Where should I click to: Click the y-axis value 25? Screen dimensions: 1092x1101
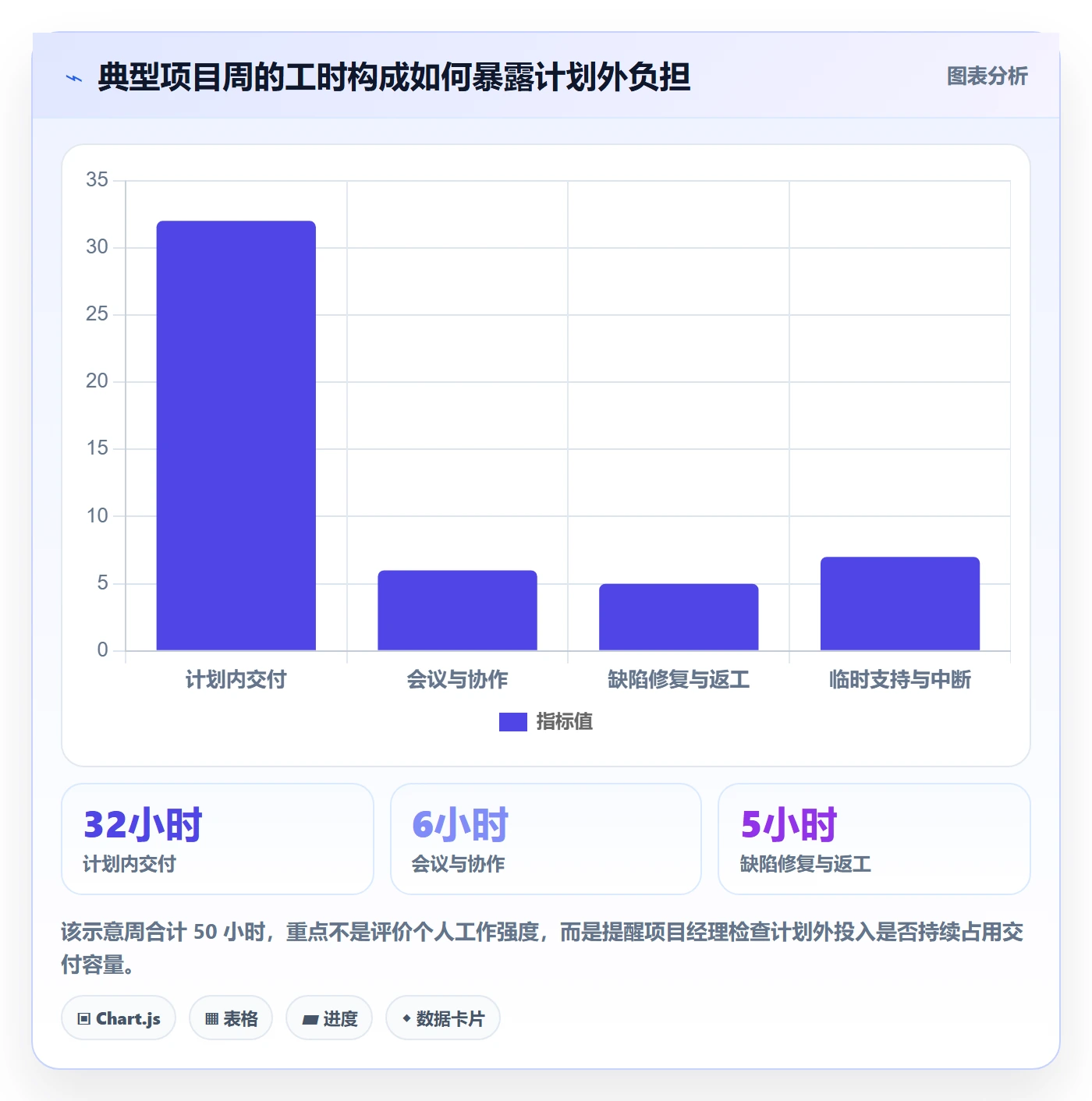[x=97, y=314]
